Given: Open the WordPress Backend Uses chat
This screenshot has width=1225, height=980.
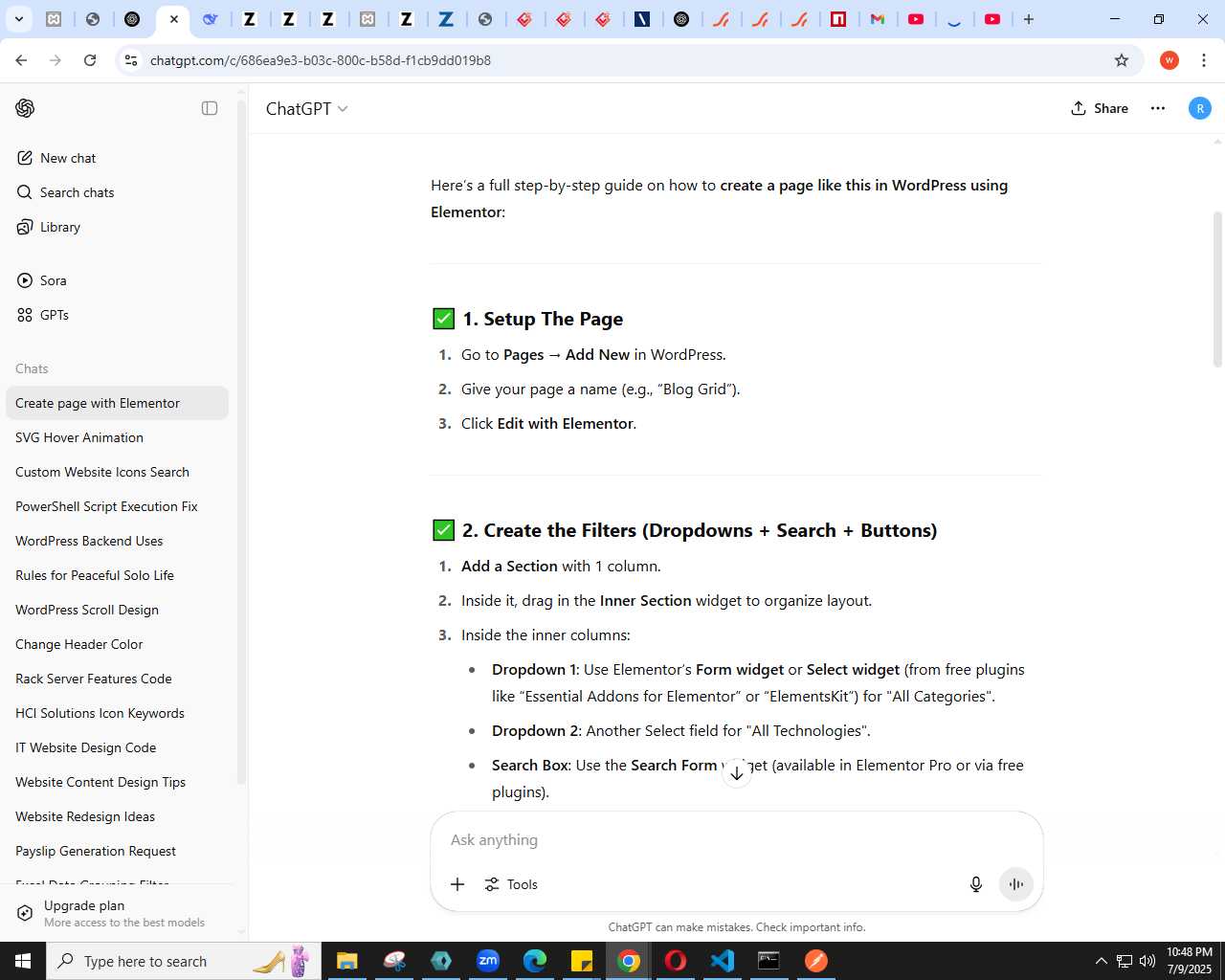Looking at the screenshot, I should 117,541.
